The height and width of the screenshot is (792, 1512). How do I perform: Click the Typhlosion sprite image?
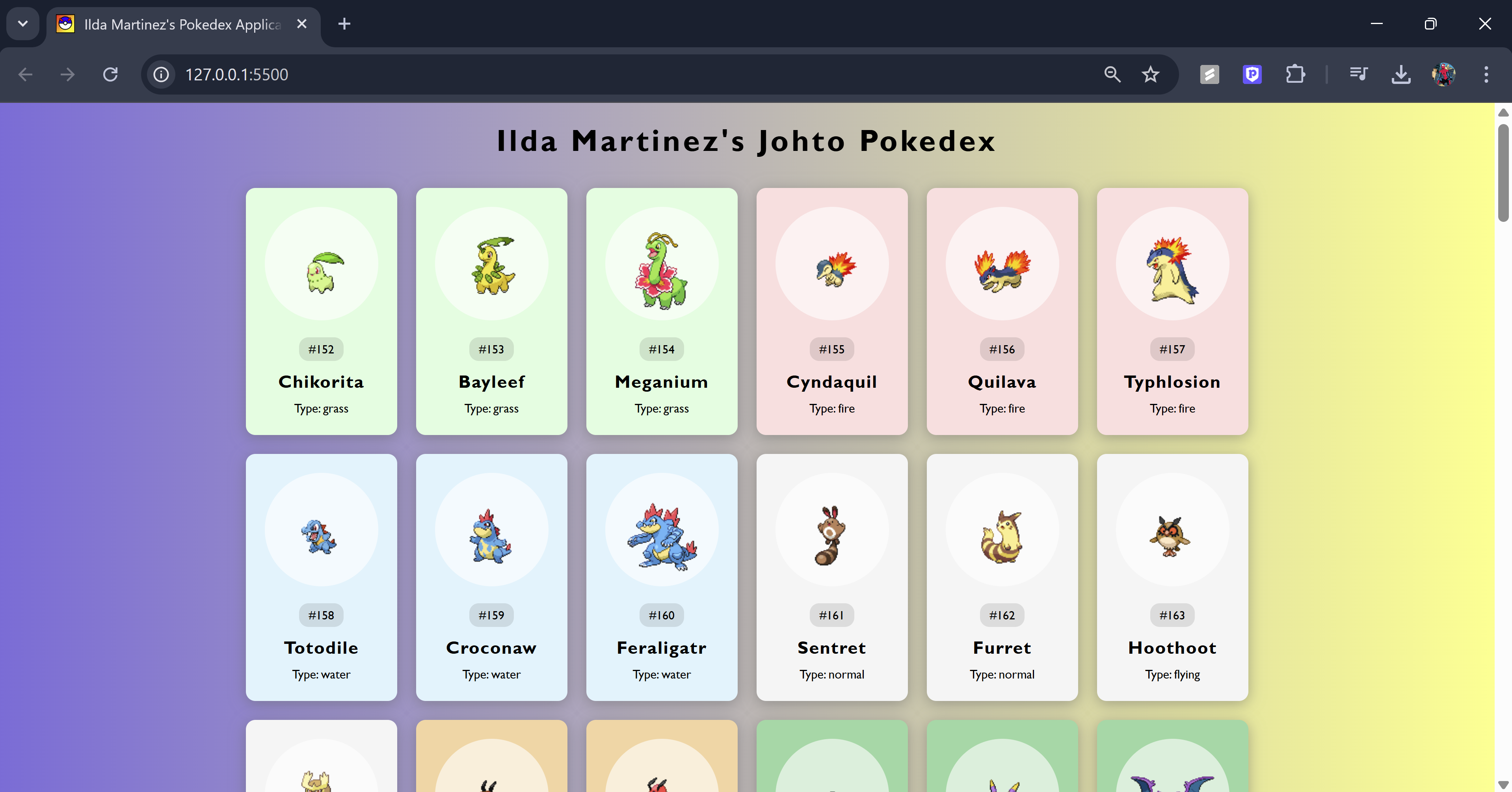click(x=1172, y=270)
